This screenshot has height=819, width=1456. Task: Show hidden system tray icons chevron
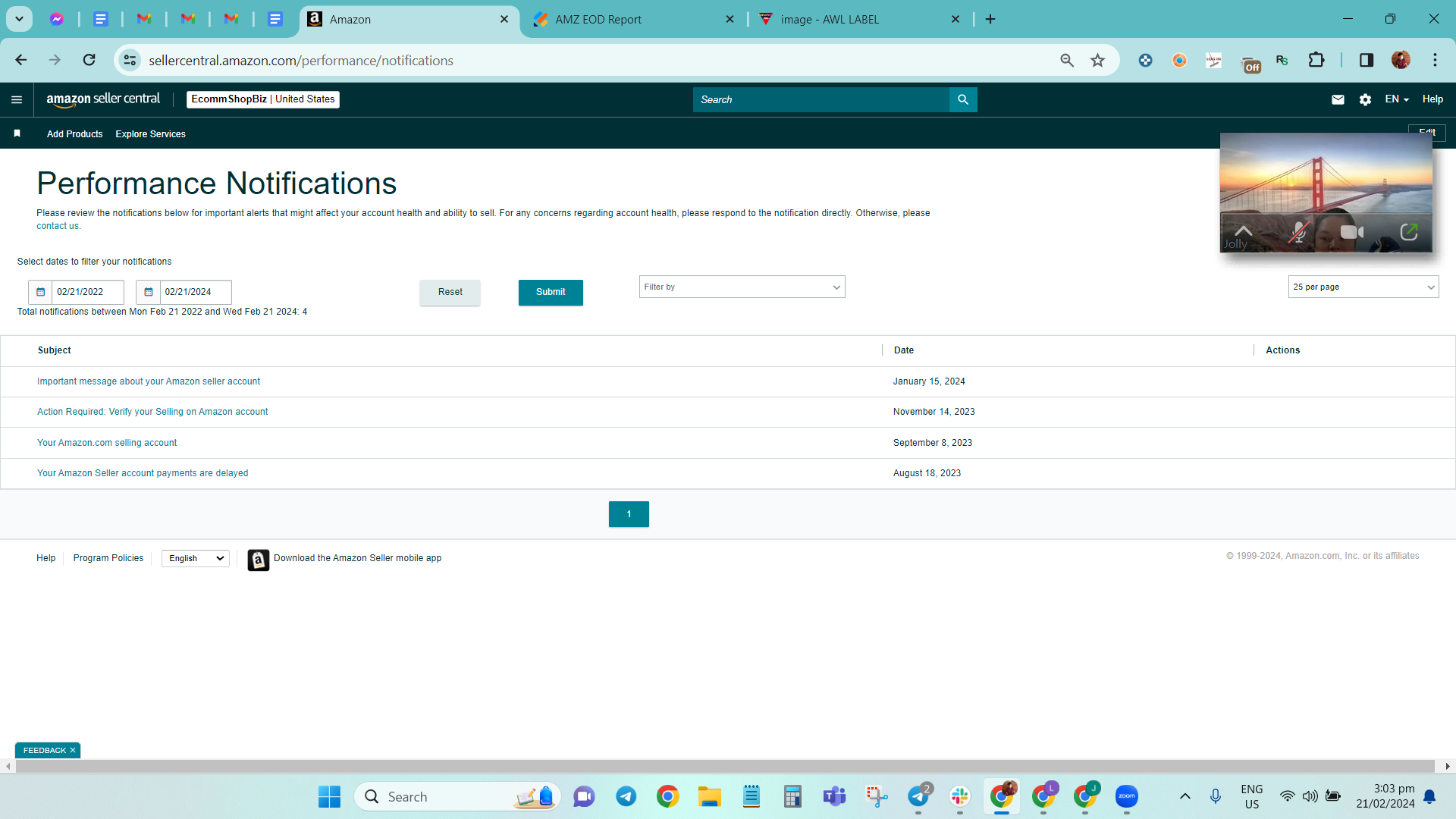point(1185,796)
